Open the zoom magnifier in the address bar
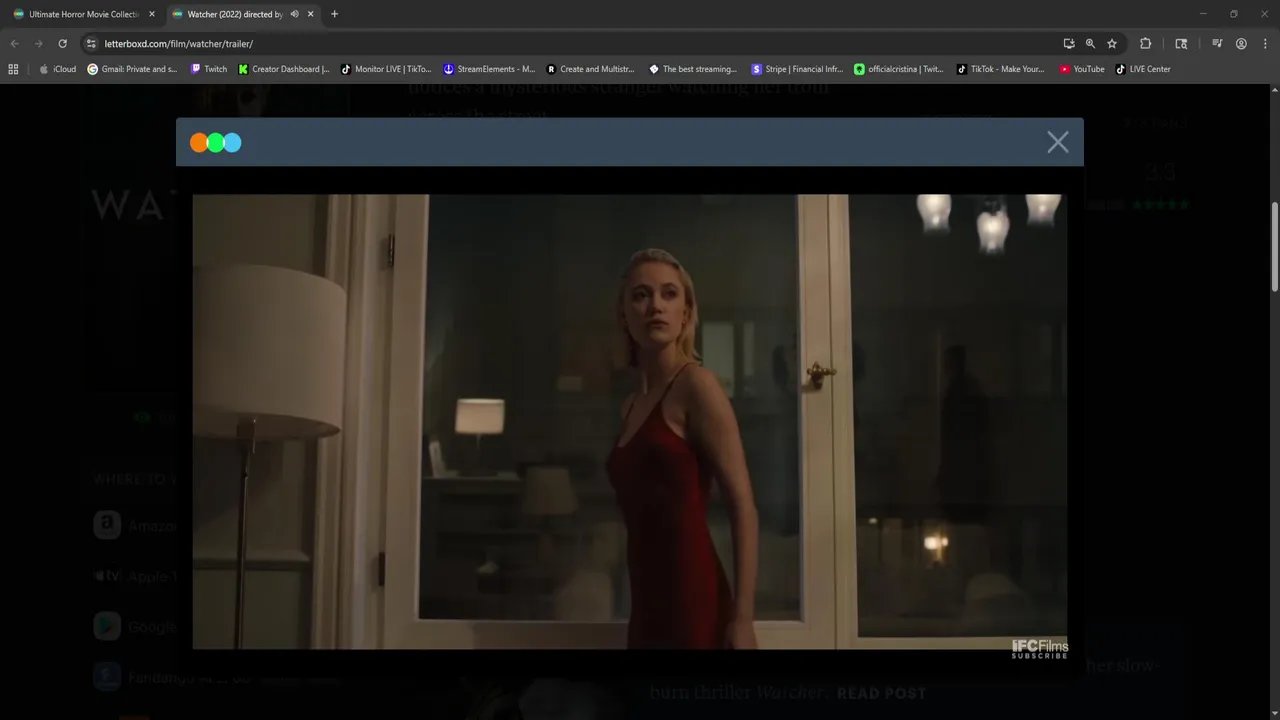This screenshot has width=1280, height=720. click(1090, 43)
